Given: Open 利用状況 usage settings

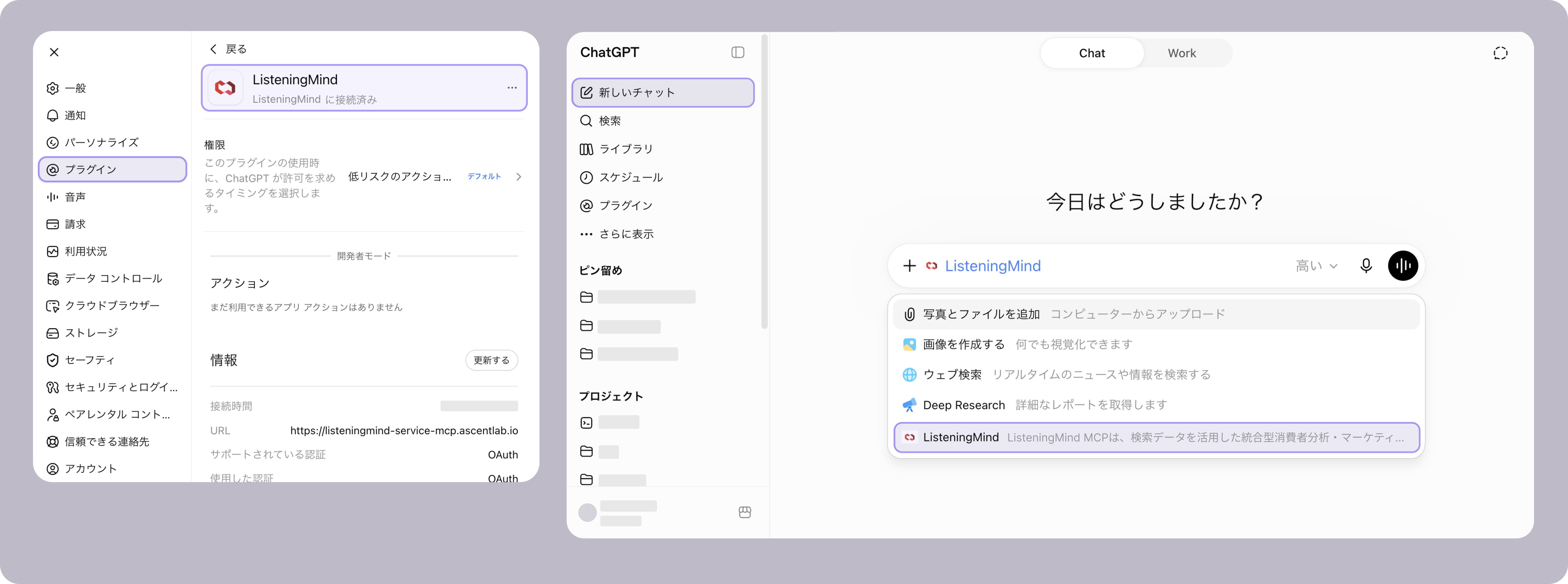Looking at the screenshot, I should click(x=113, y=251).
